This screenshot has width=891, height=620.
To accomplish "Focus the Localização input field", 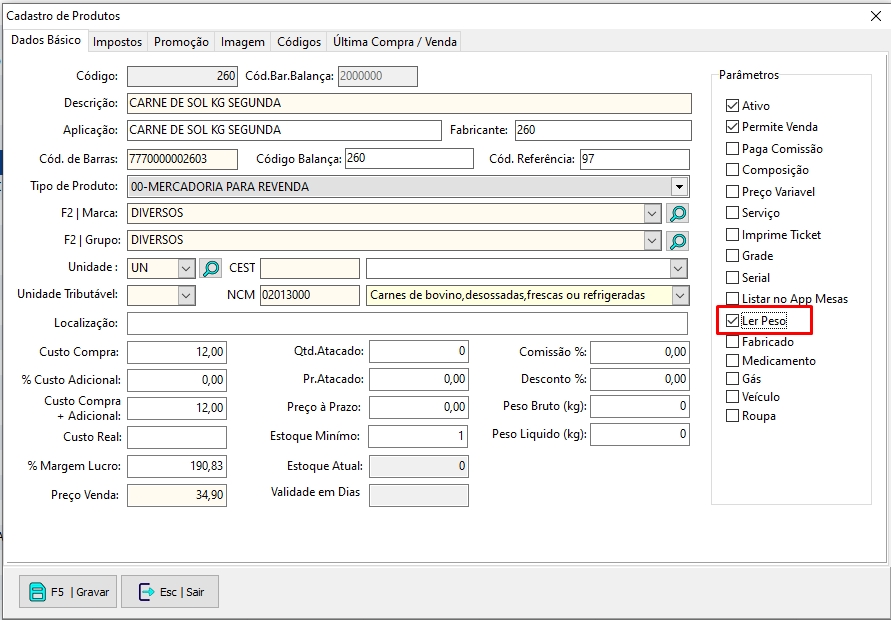I will [x=407, y=323].
